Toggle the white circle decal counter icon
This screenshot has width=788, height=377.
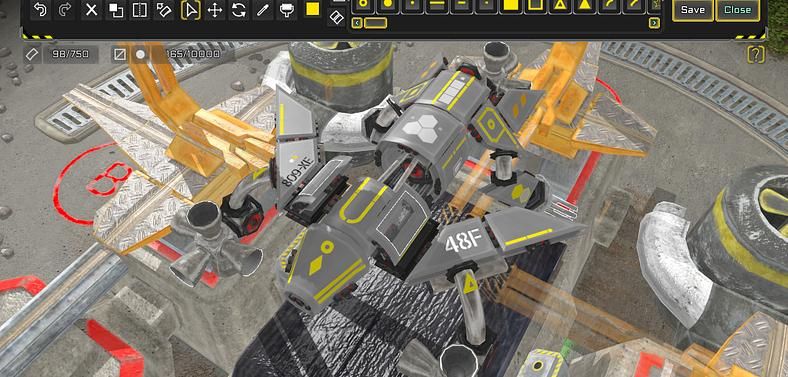coord(141,54)
